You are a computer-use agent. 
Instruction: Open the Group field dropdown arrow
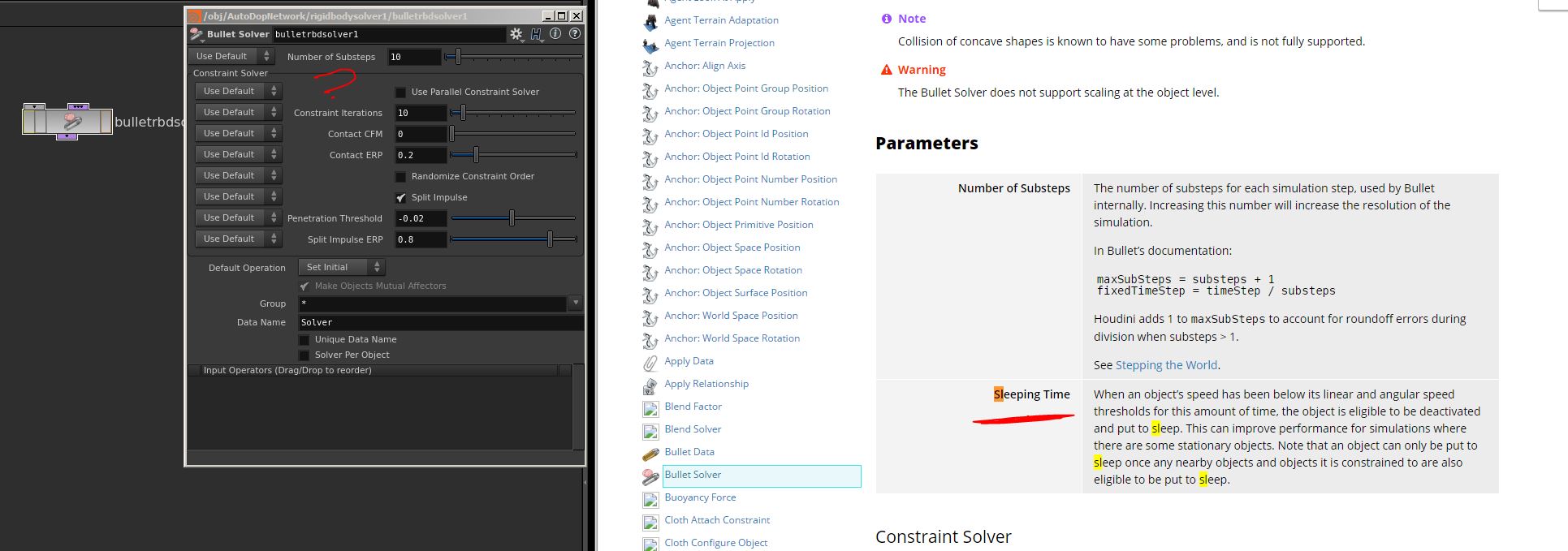coord(576,303)
